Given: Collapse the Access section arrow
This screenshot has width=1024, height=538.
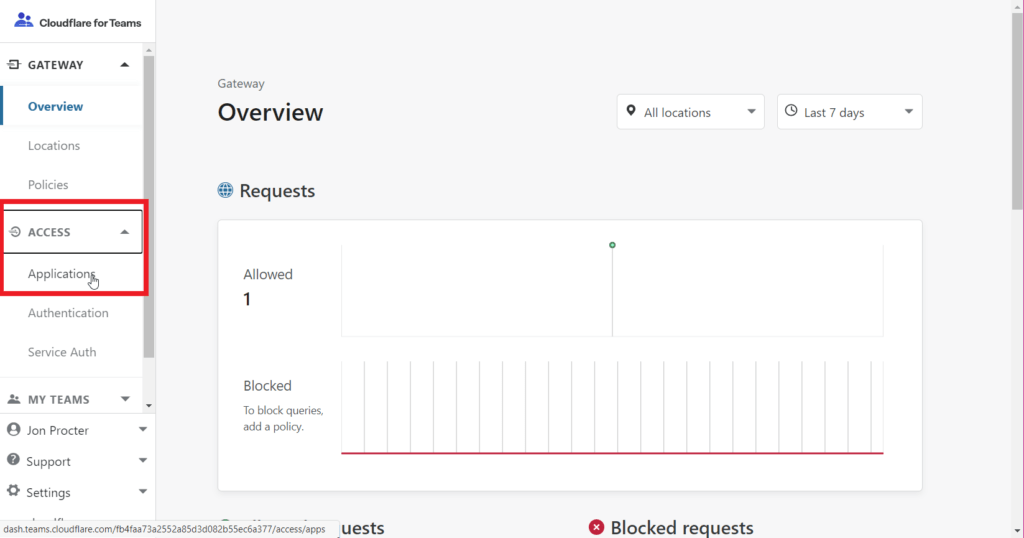Looking at the screenshot, I should tap(125, 232).
